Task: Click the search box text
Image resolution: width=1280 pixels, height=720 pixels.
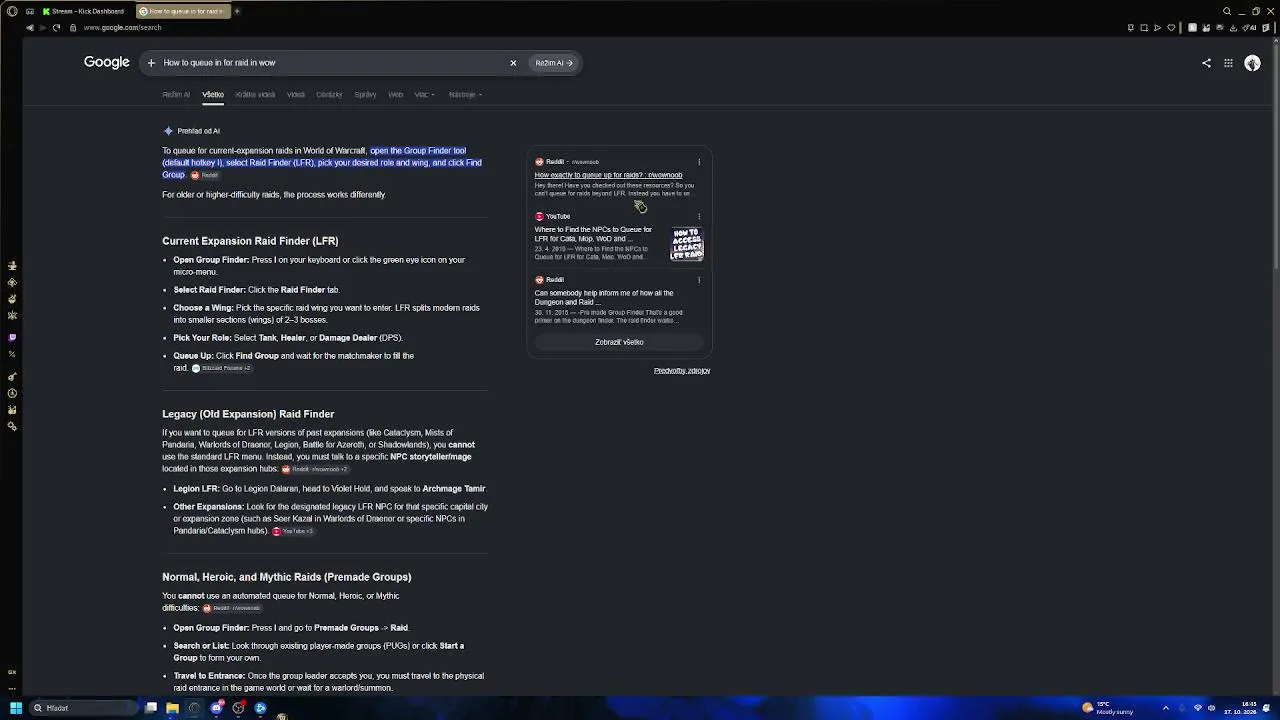Action: pyautogui.click(x=219, y=63)
